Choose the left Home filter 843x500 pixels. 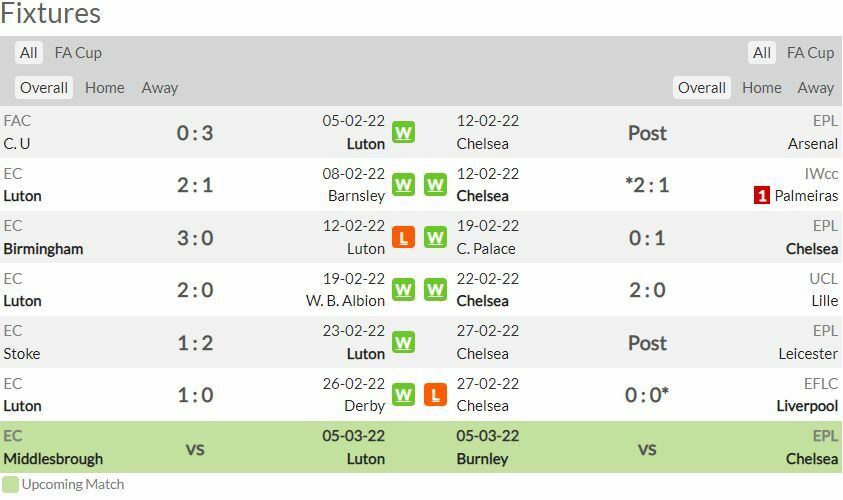click(x=105, y=88)
